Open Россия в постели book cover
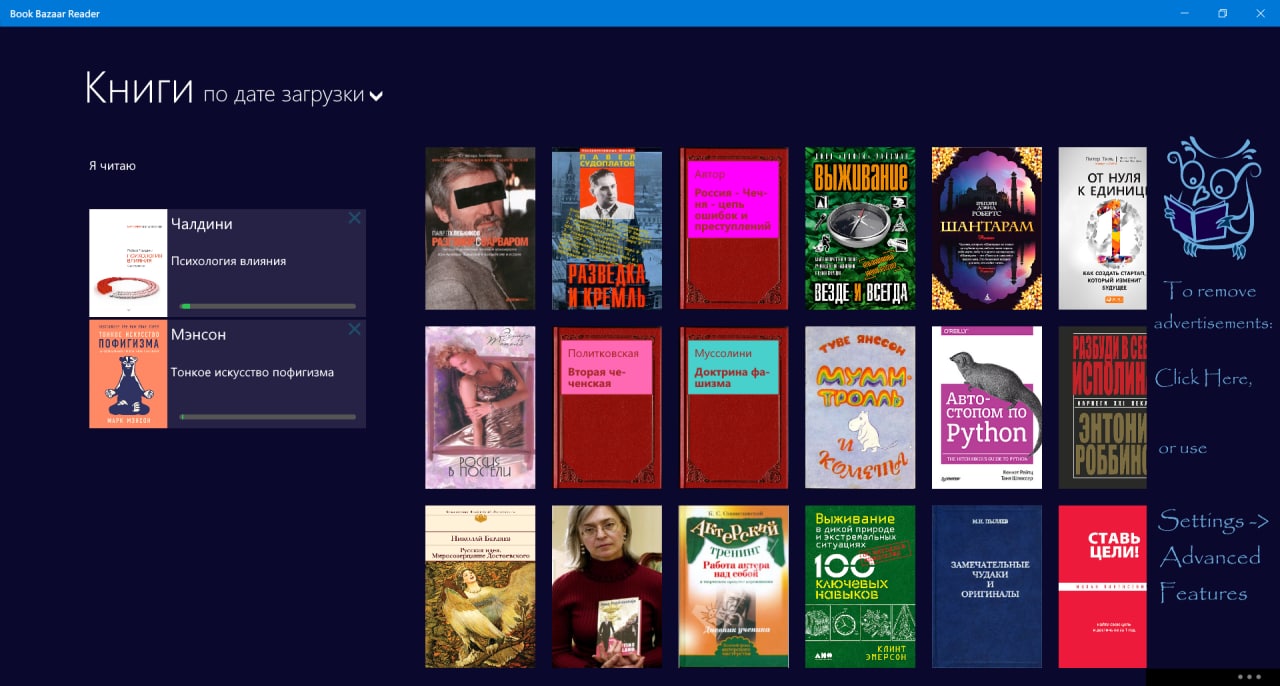 coord(480,407)
